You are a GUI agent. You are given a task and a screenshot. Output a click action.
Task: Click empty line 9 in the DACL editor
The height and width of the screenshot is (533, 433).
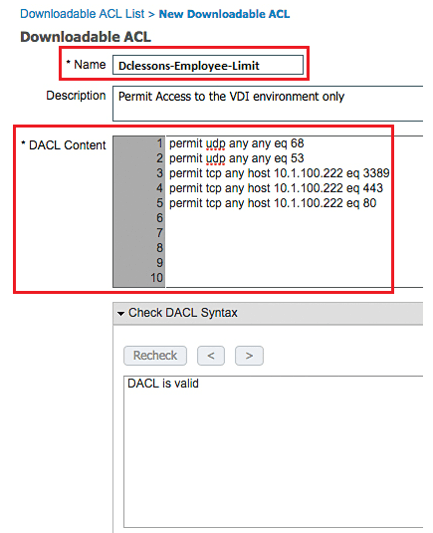pos(294,263)
